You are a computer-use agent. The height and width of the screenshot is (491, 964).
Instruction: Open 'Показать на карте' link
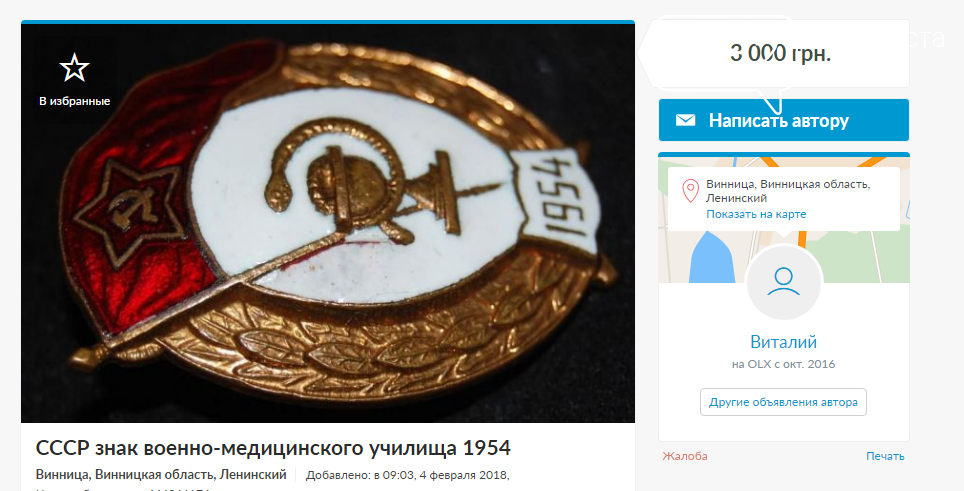756,214
